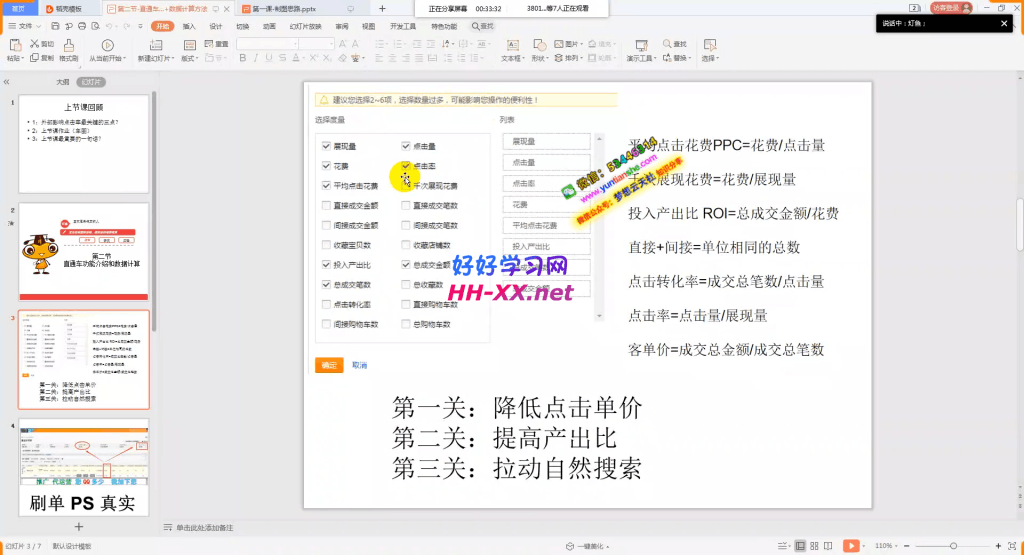1024x555 pixels.
Task: Open the Review (审阅) ribbon tab
Action: pos(342,27)
